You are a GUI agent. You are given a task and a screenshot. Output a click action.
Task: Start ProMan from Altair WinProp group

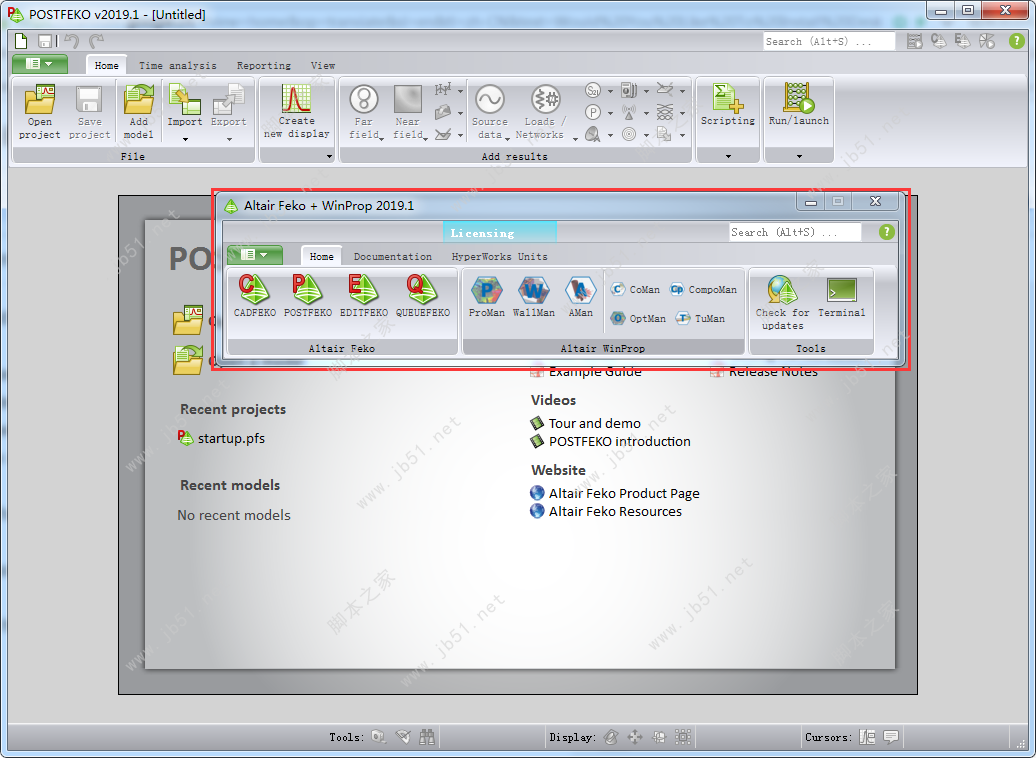[x=487, y=297]
